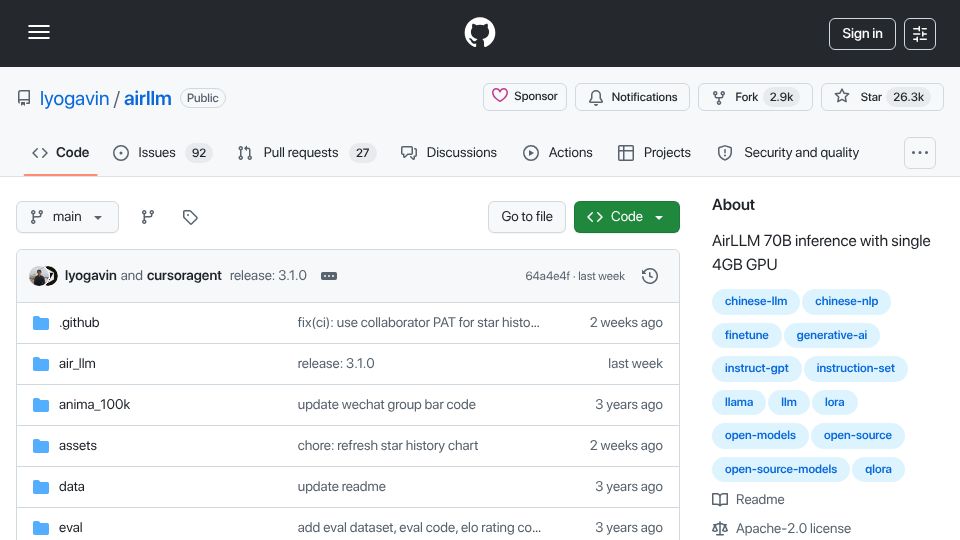The height and width of the screenshot is (540, 960).
Task: Select the llm topic tag
Action: (x=789, y=402)
